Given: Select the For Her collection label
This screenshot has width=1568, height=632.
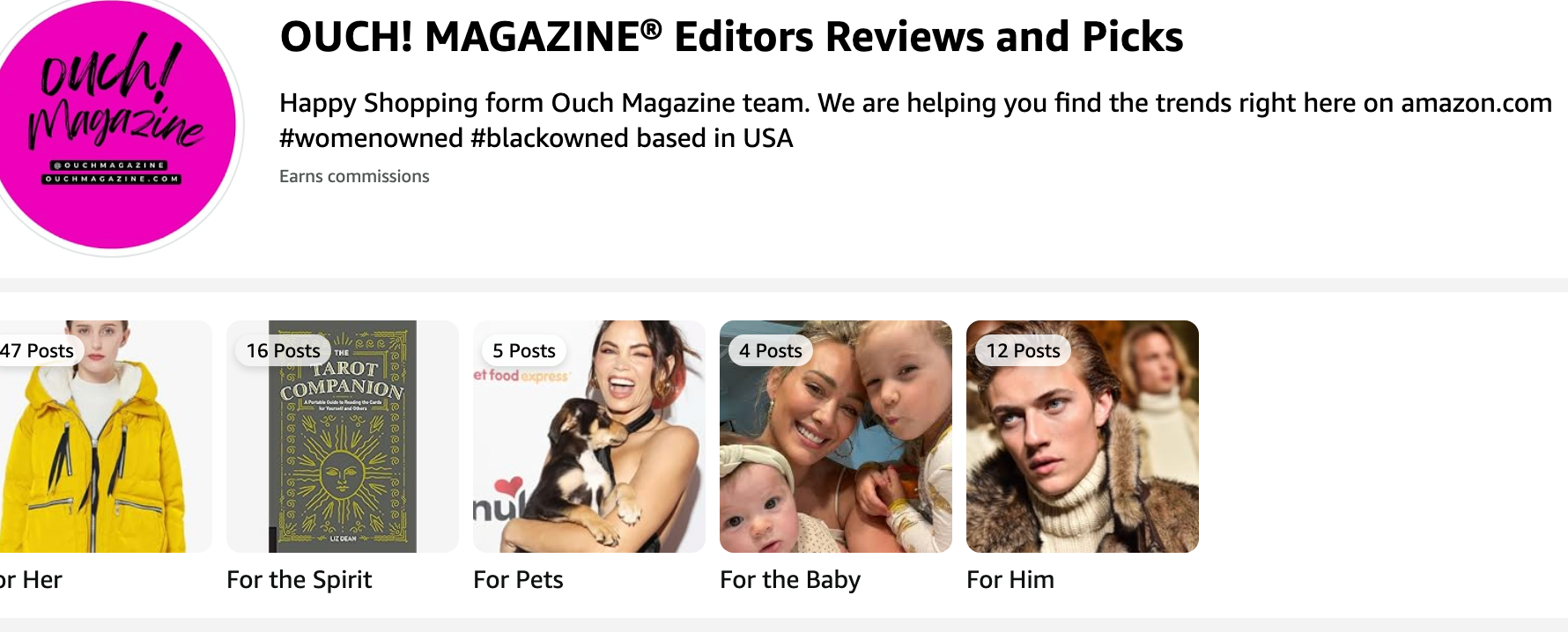Looking at the screenshot, I should [x=31, y=580].
